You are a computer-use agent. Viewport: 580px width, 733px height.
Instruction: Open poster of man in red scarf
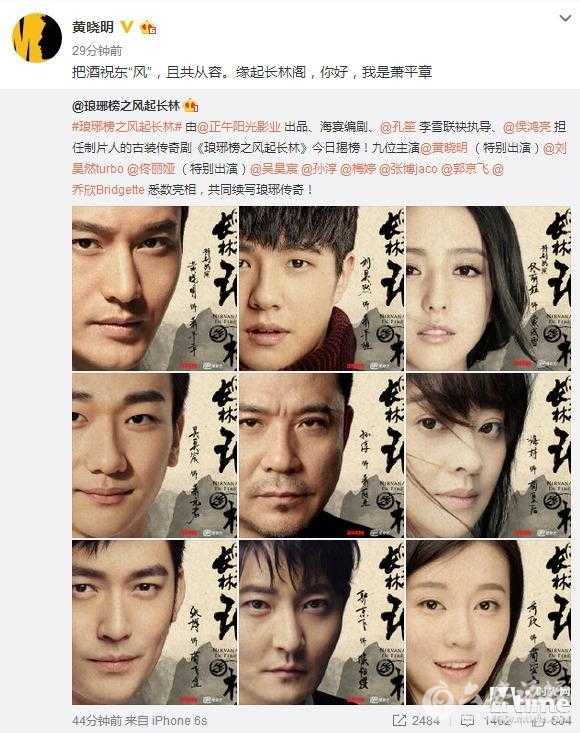coord(321,288)
